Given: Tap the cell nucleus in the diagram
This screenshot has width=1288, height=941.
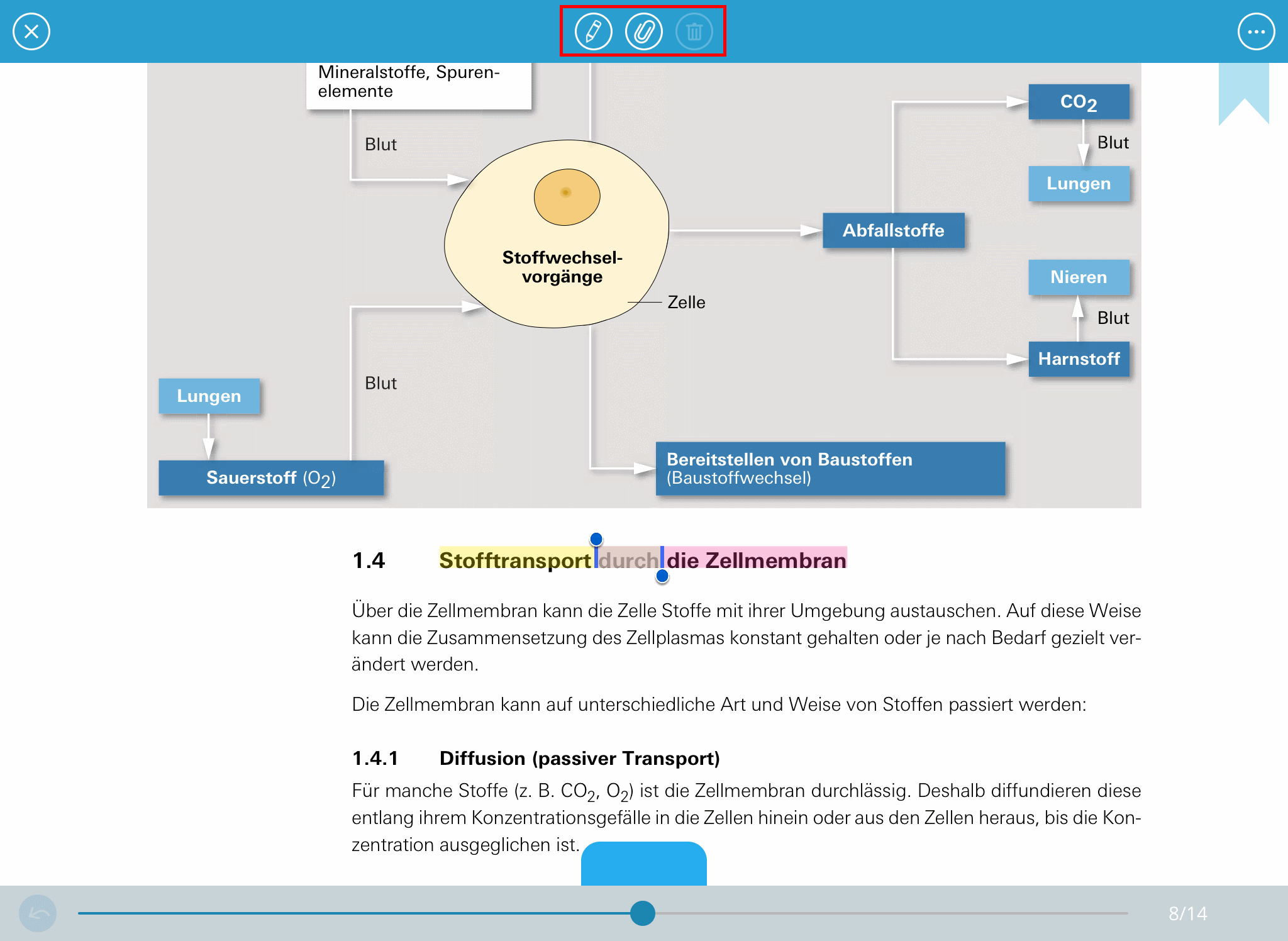Looking at the screenshot, I should pos(567,196).
